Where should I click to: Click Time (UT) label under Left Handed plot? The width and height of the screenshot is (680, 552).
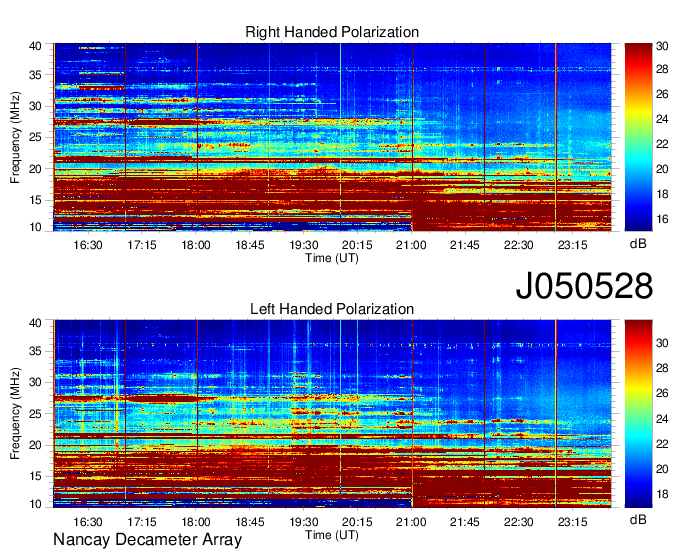pyautogui.click(x=332, y=535)
